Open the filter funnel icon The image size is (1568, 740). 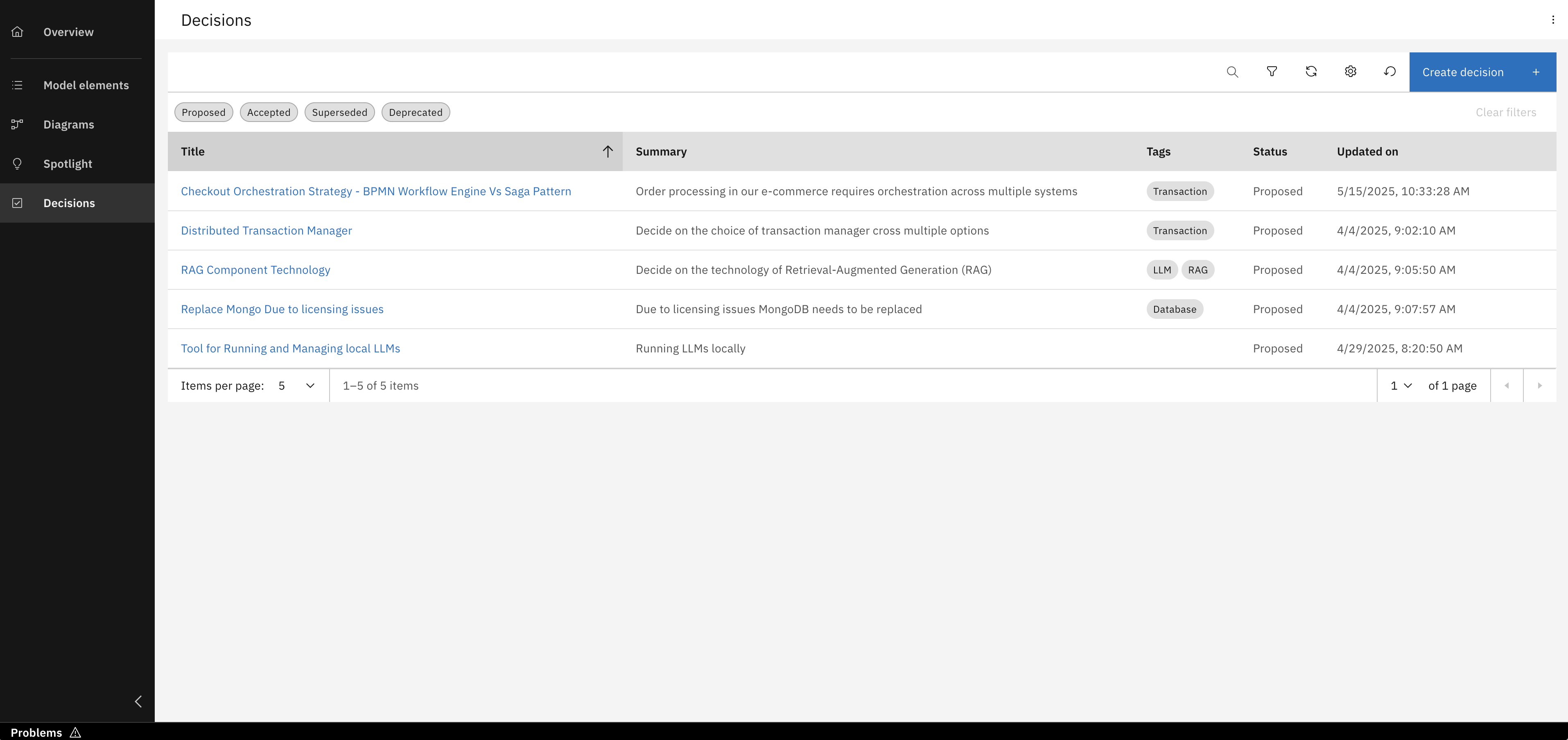(1272, 72)
